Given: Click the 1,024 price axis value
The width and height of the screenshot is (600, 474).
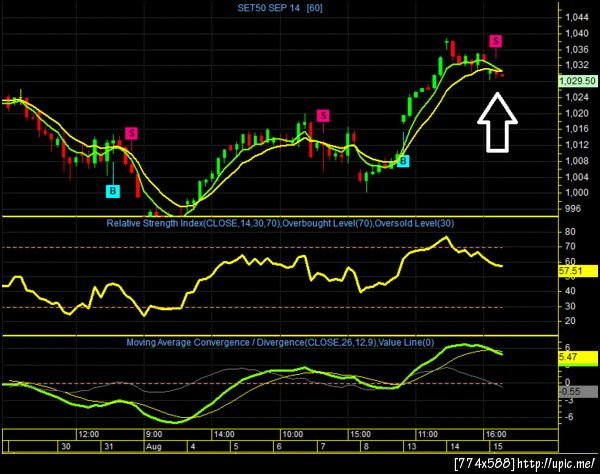Looking at the screenshot, I should [577, 97].
